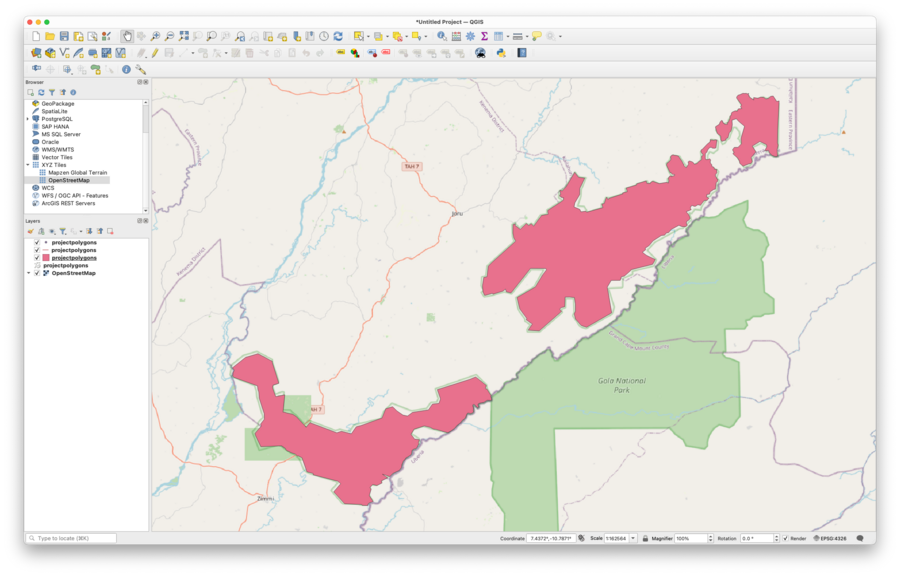Select the Pan Map hand tool

coord(127,36)
